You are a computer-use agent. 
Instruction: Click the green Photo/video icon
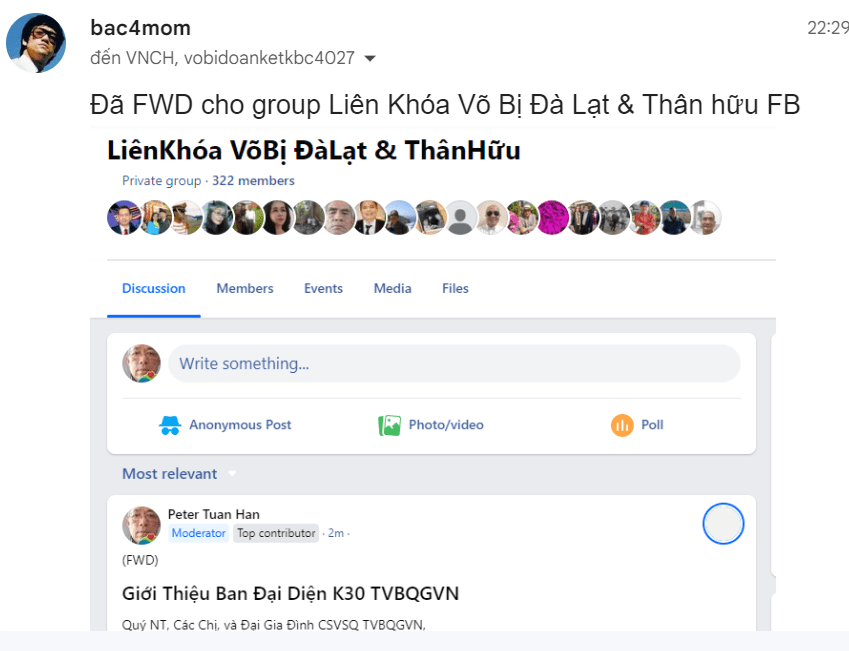click(x=389, y=425)
